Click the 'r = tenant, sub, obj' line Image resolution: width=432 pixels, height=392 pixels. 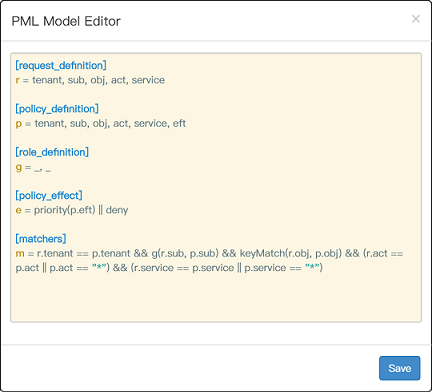click(90, 80)
